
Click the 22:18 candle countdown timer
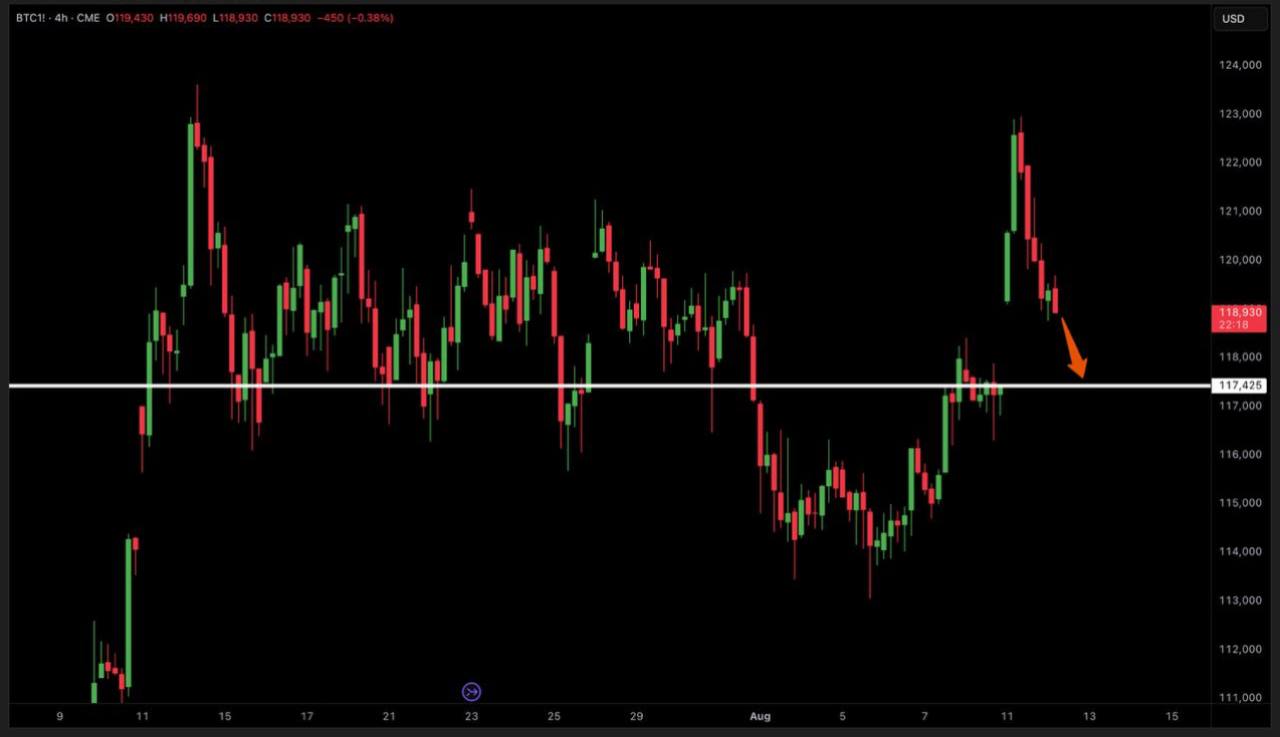1233,325
